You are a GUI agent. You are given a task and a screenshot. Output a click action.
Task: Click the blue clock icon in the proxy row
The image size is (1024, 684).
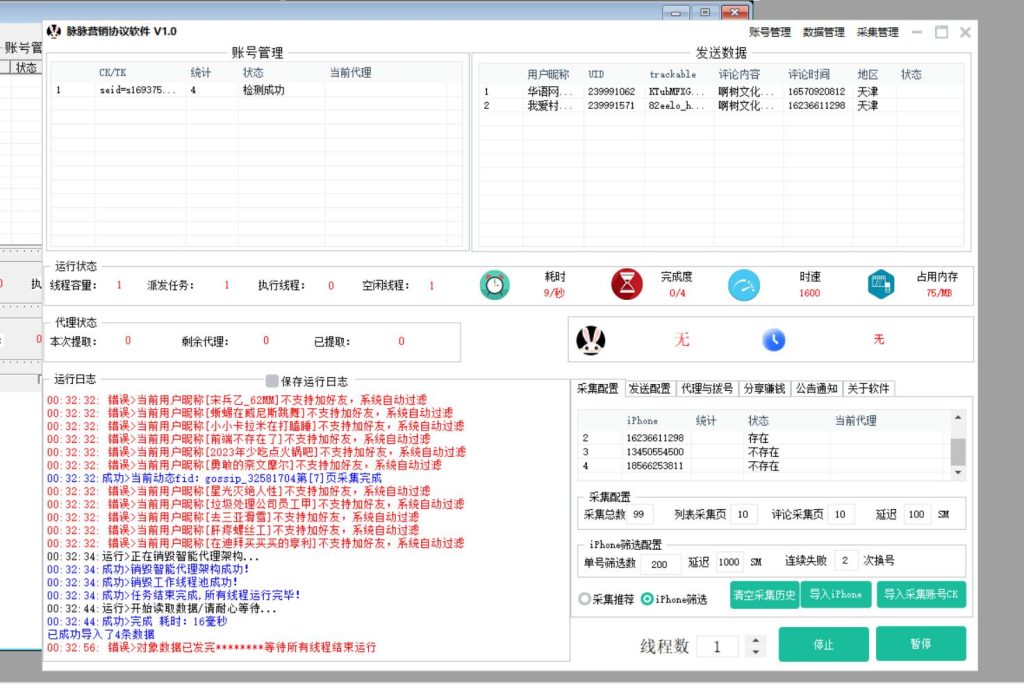click(774, 339)
